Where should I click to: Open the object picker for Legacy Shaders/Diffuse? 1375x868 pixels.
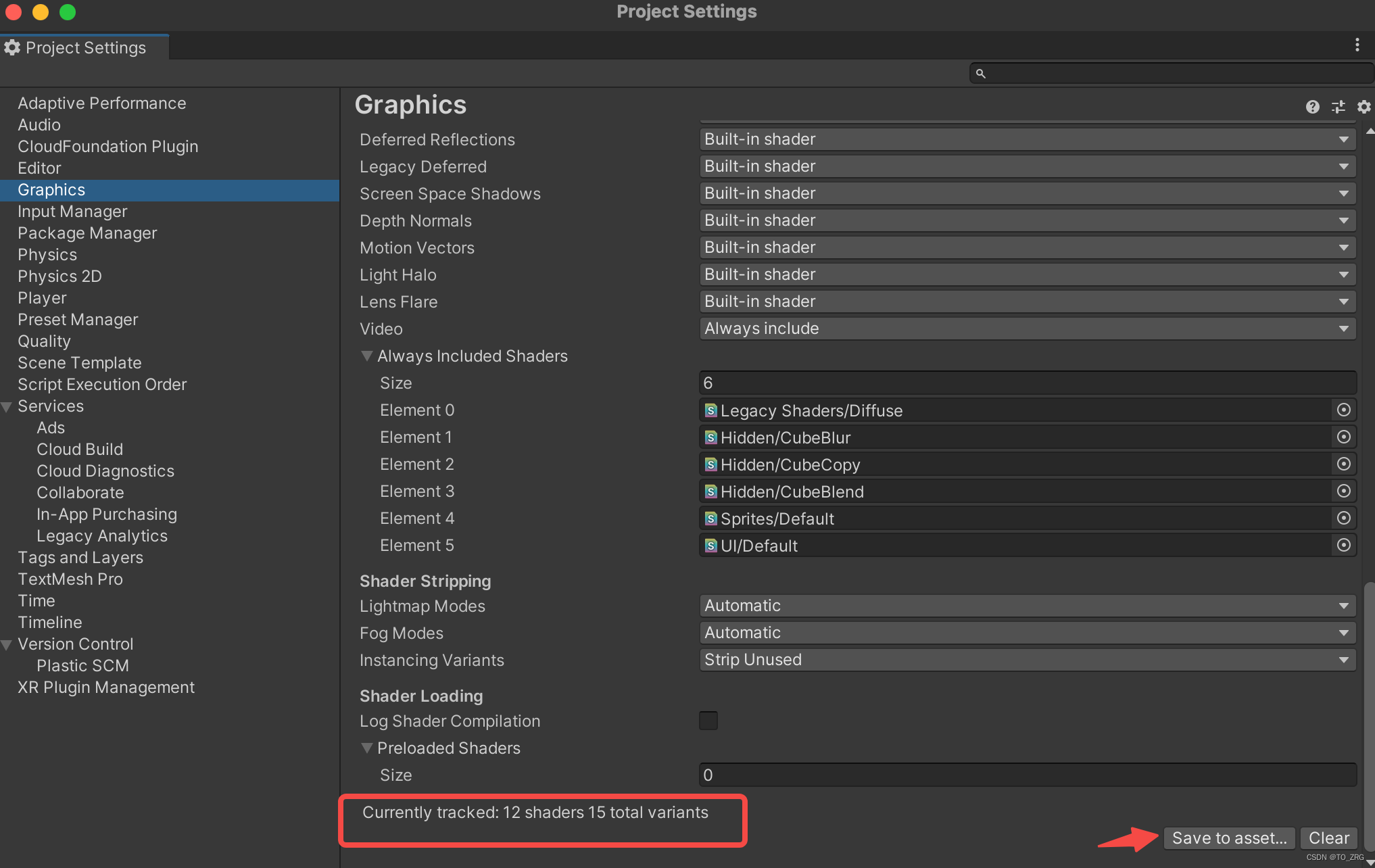[x=1343, y=410]
